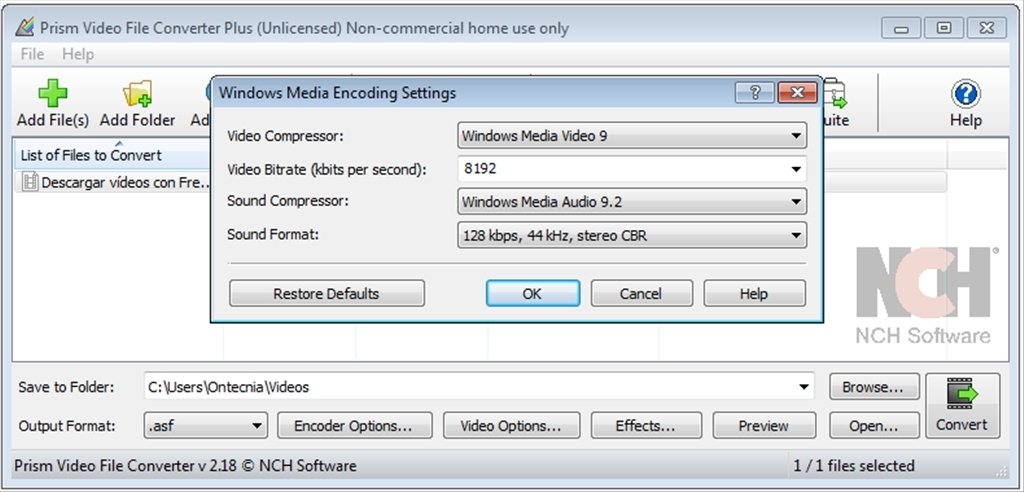
Task: Open the Output Format .asf dropdown
Action: click(205, 426)
